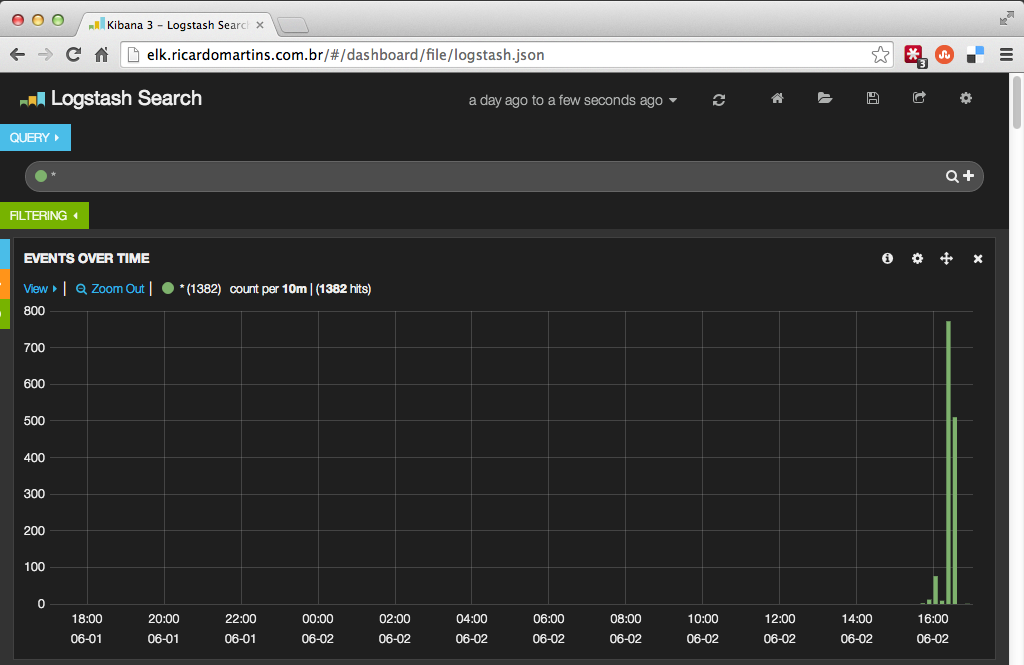The image size is (1024, 665).
Task: Share the dashboard via export icon
Action: tap(918, 99)
